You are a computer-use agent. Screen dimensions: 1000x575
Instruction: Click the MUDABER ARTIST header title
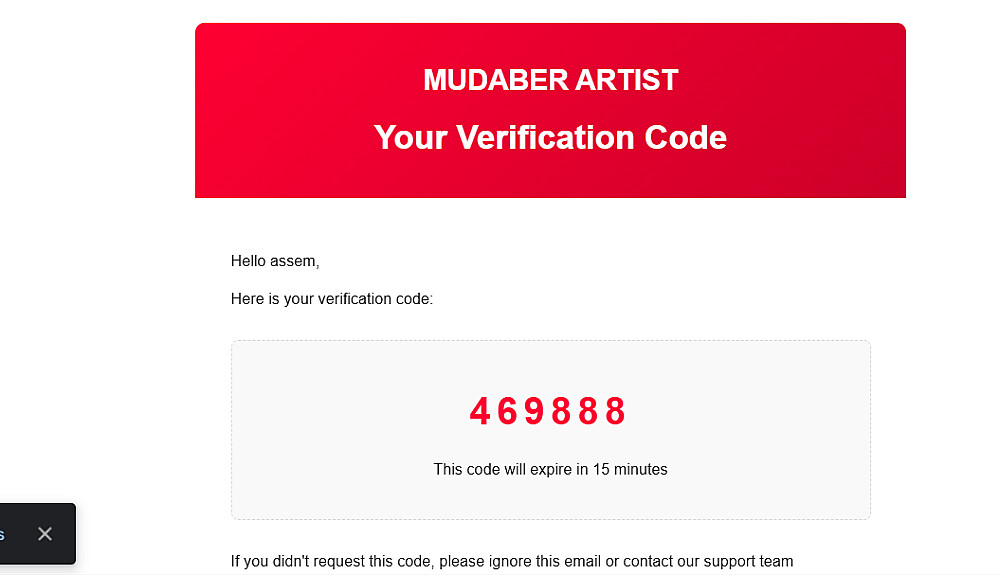click(x=550, y=80)
